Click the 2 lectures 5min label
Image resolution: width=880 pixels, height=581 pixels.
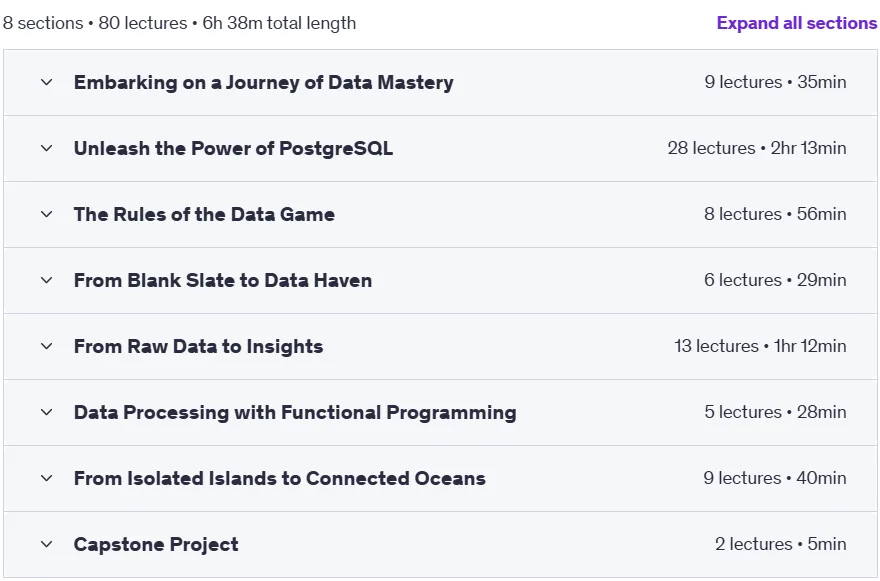click(780, 544)
